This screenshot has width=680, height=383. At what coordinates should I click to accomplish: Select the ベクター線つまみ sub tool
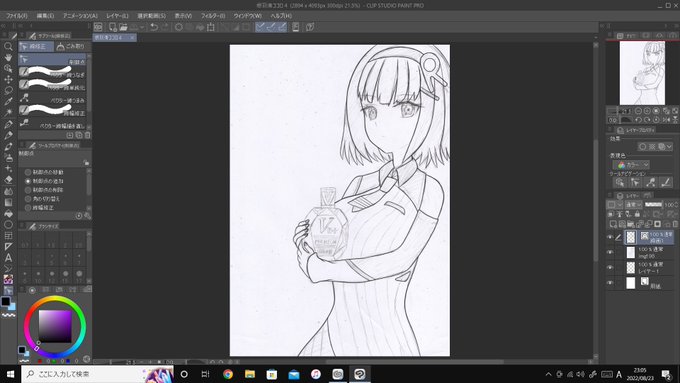[x=53, y=98]
